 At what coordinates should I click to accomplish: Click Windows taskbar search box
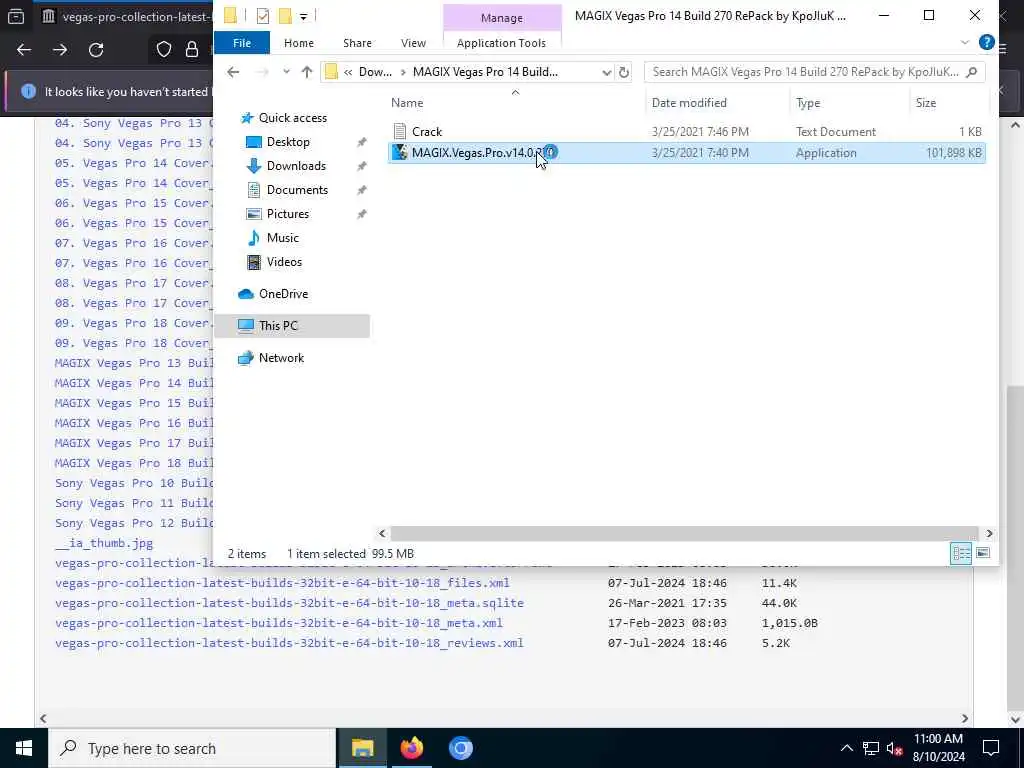point(192,748)
